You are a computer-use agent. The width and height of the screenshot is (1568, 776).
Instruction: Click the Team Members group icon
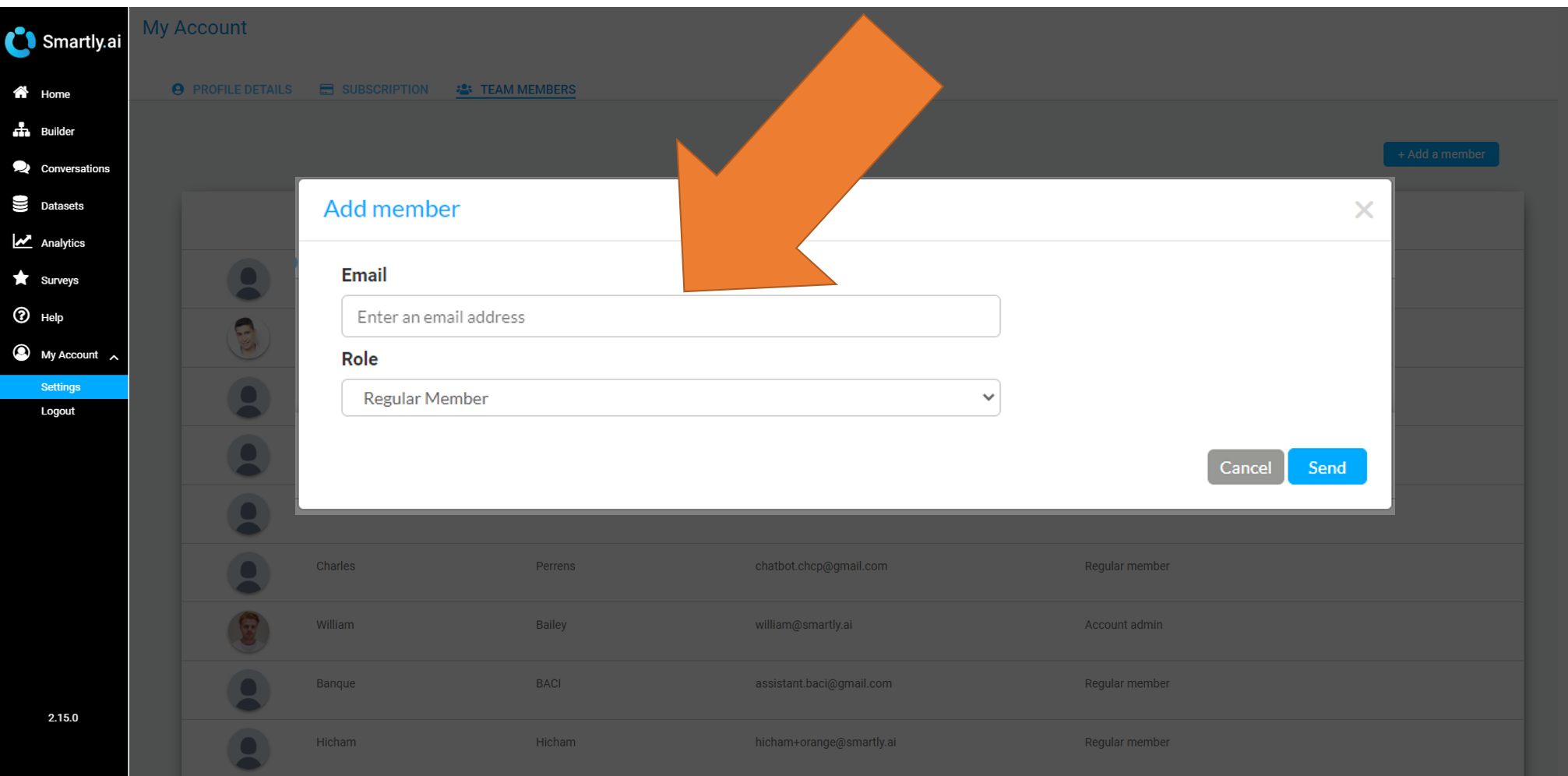point(464,90)
